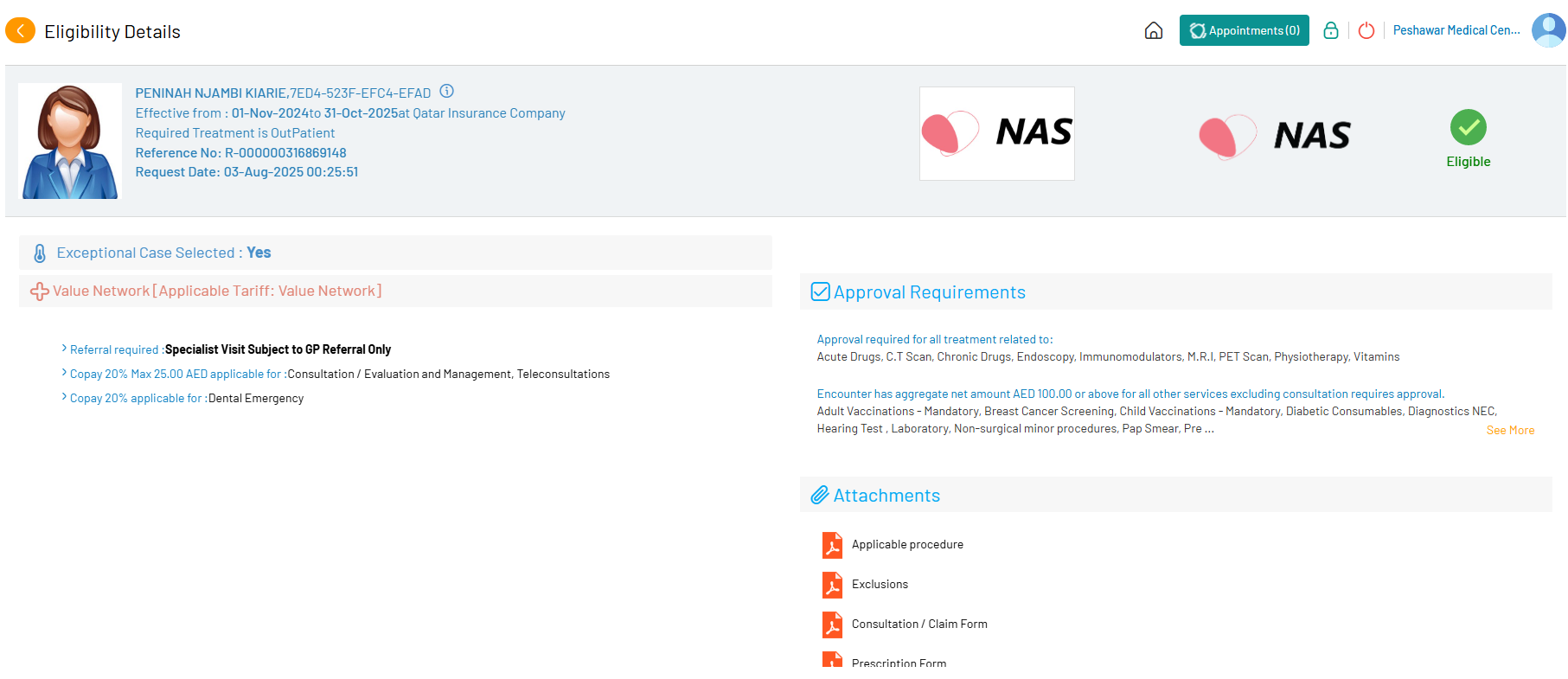Click the NAS logo beside Eligible status
This screenshot has width=1568, height=679.
point(1275,136)
